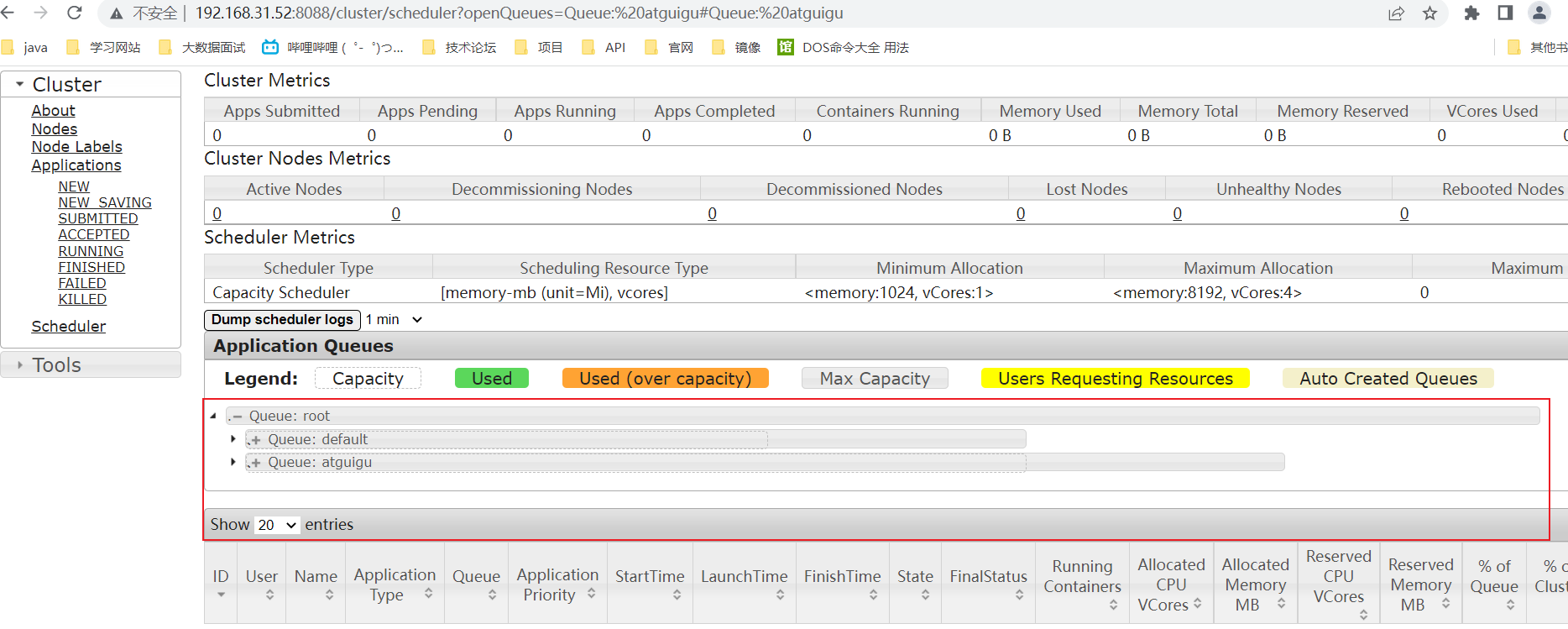Show RUNNING applications
This screenshot has width=1568, height=629.
(x=91, y=251)
